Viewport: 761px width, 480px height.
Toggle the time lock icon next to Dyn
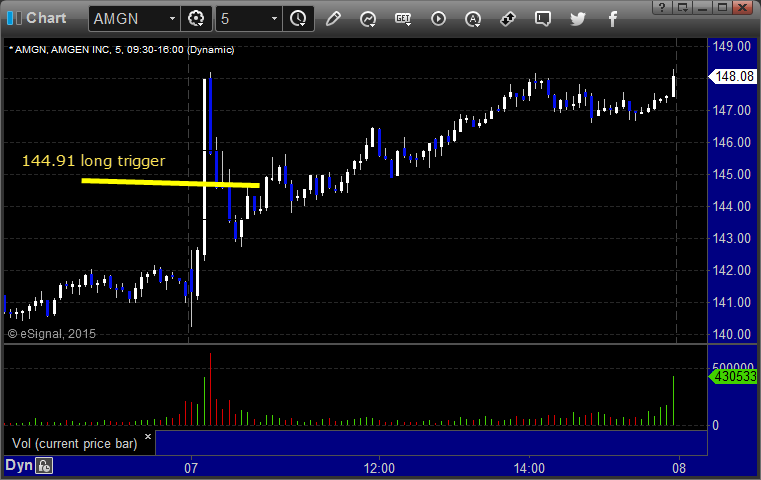44,466
